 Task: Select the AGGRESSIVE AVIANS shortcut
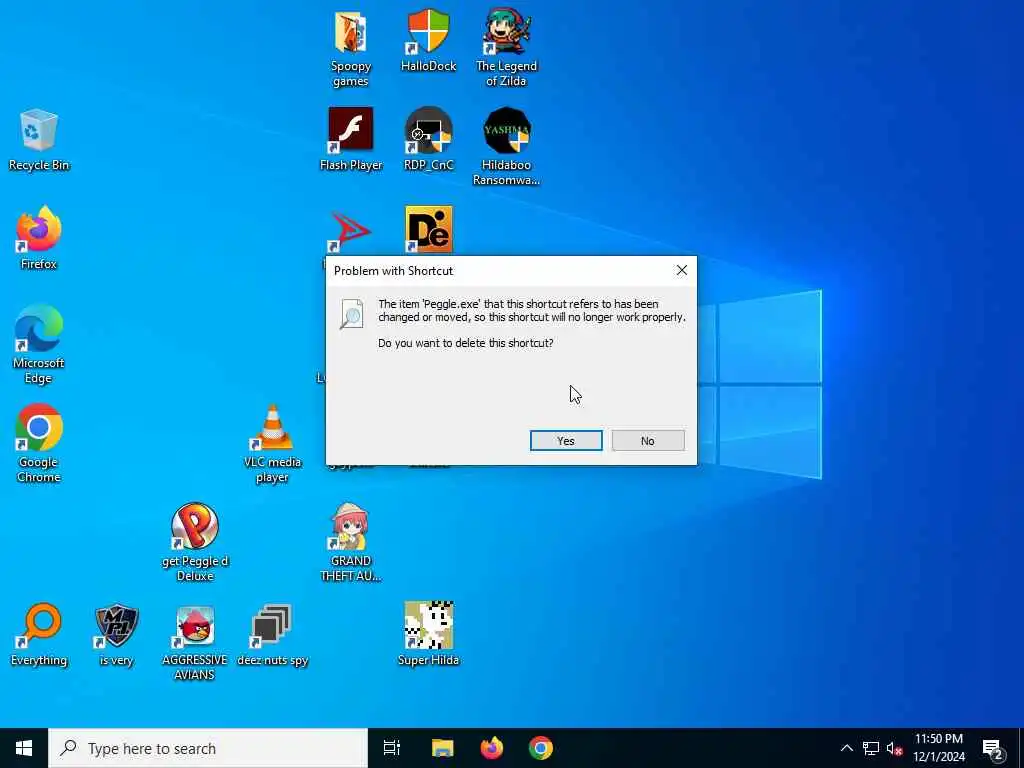click(195, 641)
